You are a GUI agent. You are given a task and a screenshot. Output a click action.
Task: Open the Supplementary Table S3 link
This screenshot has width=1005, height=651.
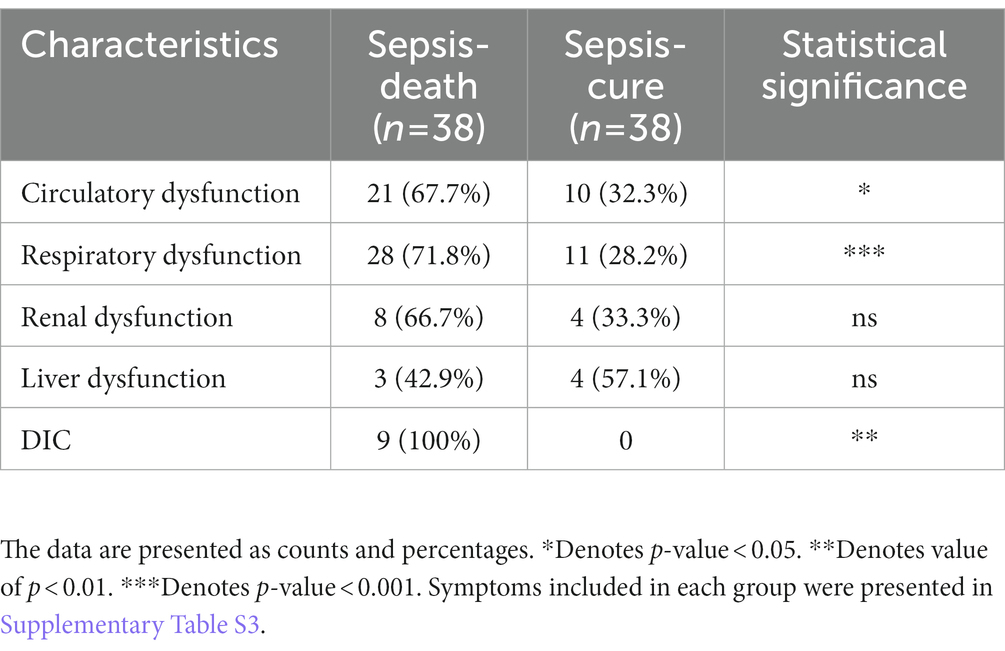[x=129, y=625]
